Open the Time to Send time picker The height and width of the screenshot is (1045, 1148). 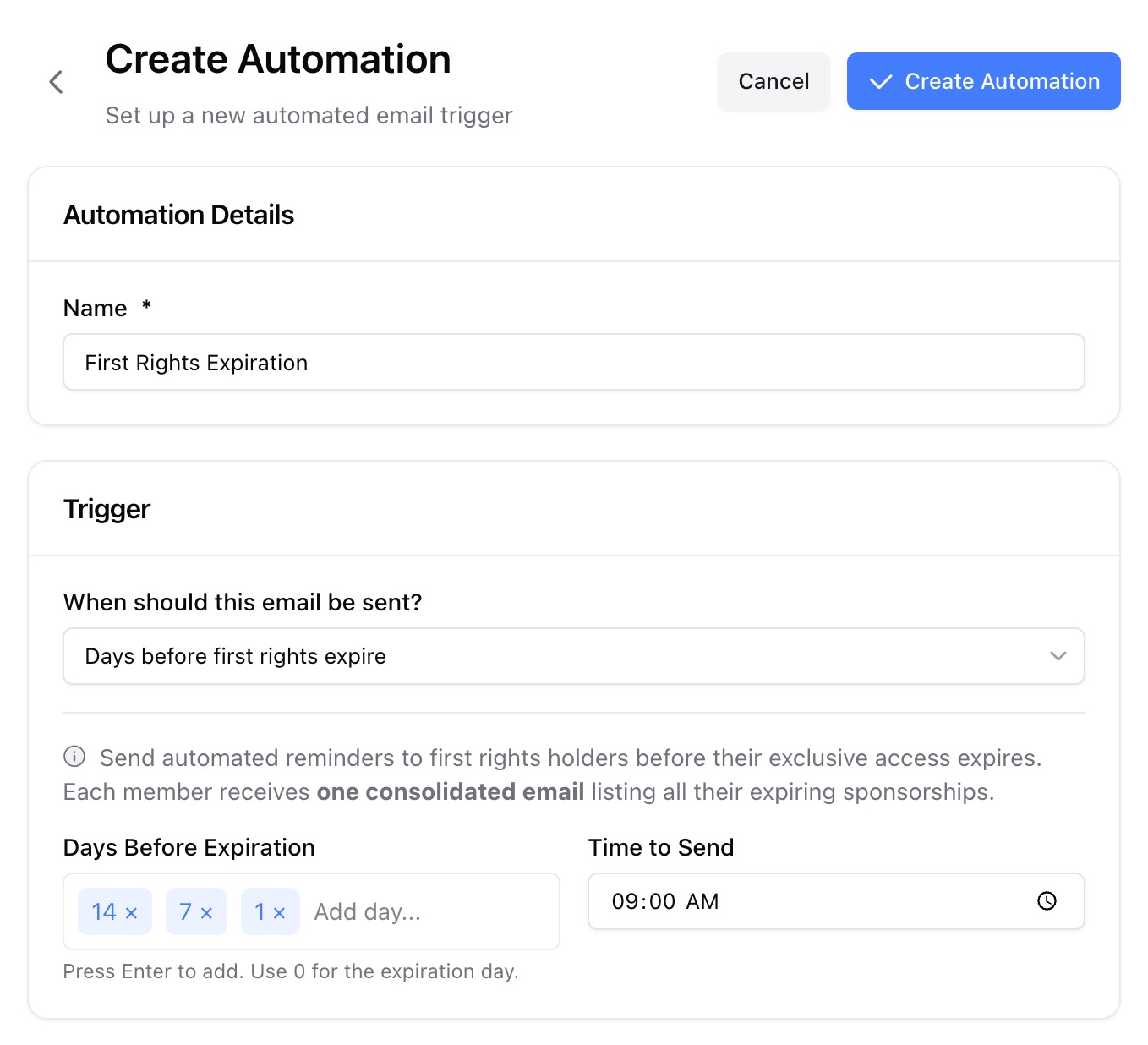pyautogui.click(x=836, y=901)
